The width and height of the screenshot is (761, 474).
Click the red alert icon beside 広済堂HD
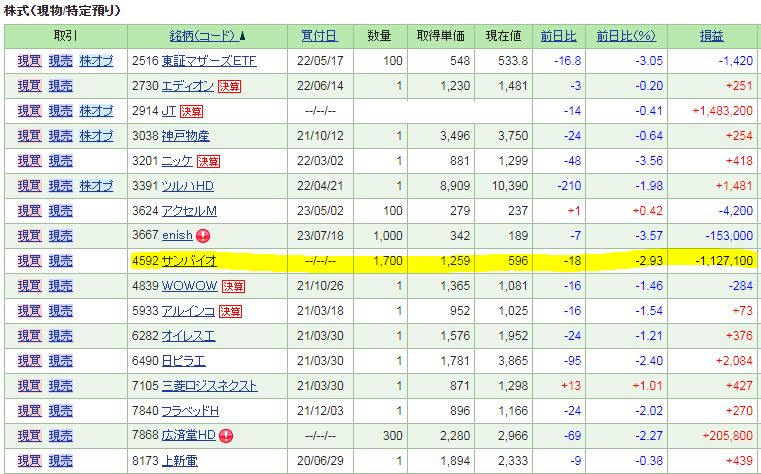(226, 436)
